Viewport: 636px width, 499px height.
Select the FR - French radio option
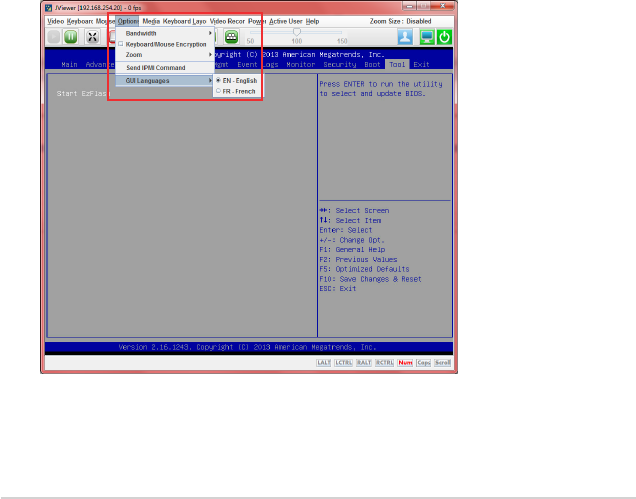(x=218, y=91)
